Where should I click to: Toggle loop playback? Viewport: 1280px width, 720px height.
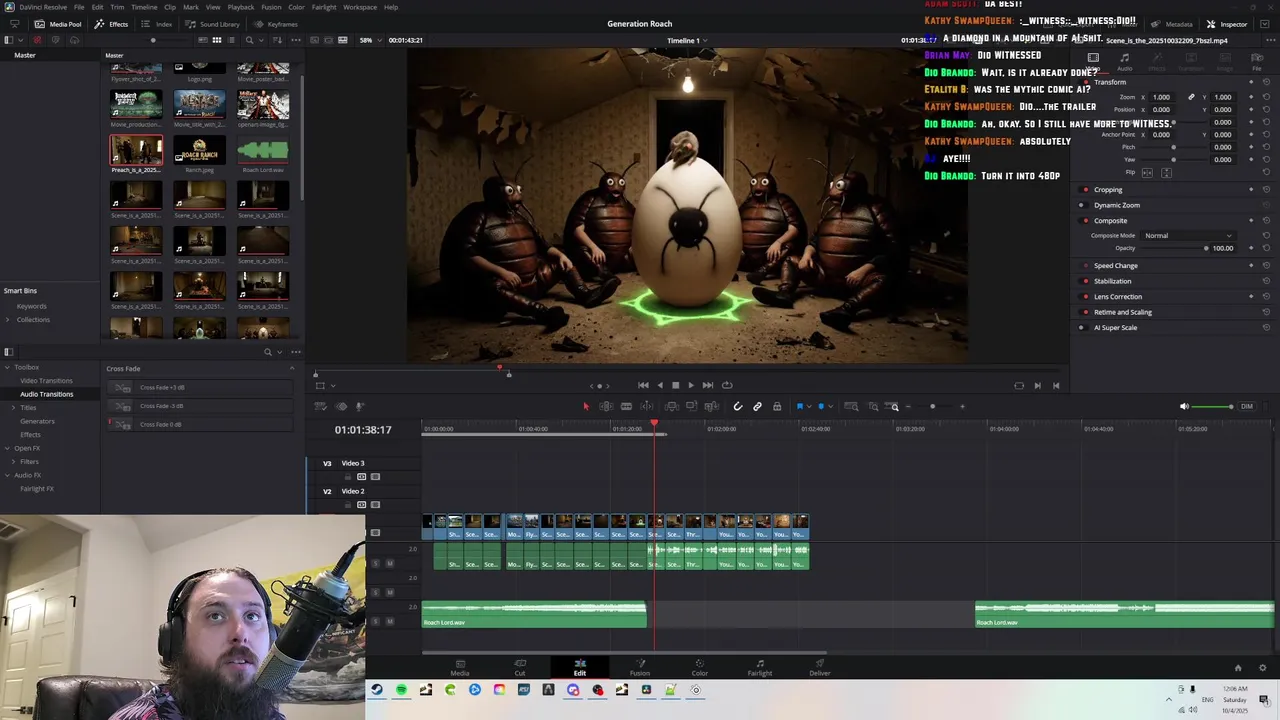tap(727, 385)
